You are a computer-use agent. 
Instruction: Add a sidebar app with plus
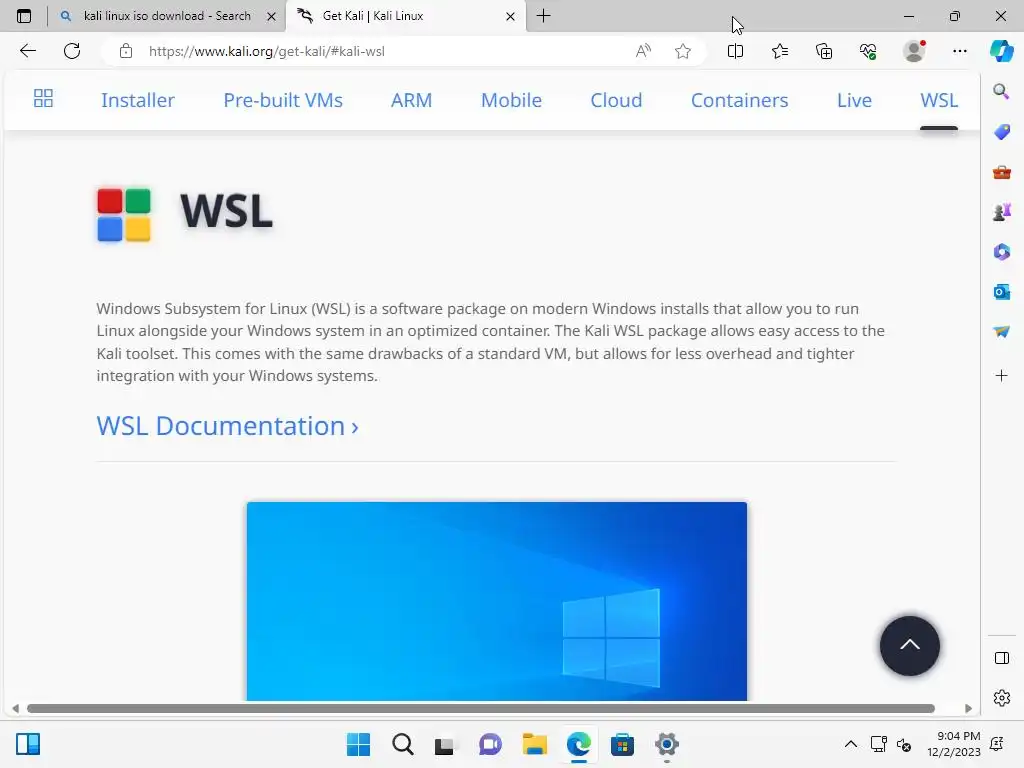tap(1001, 376)
